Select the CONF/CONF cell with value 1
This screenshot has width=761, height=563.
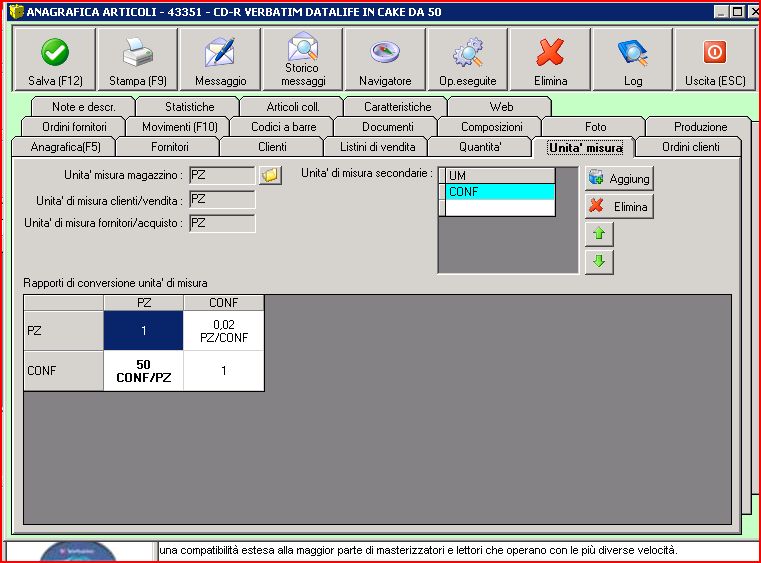pos(224,371)
